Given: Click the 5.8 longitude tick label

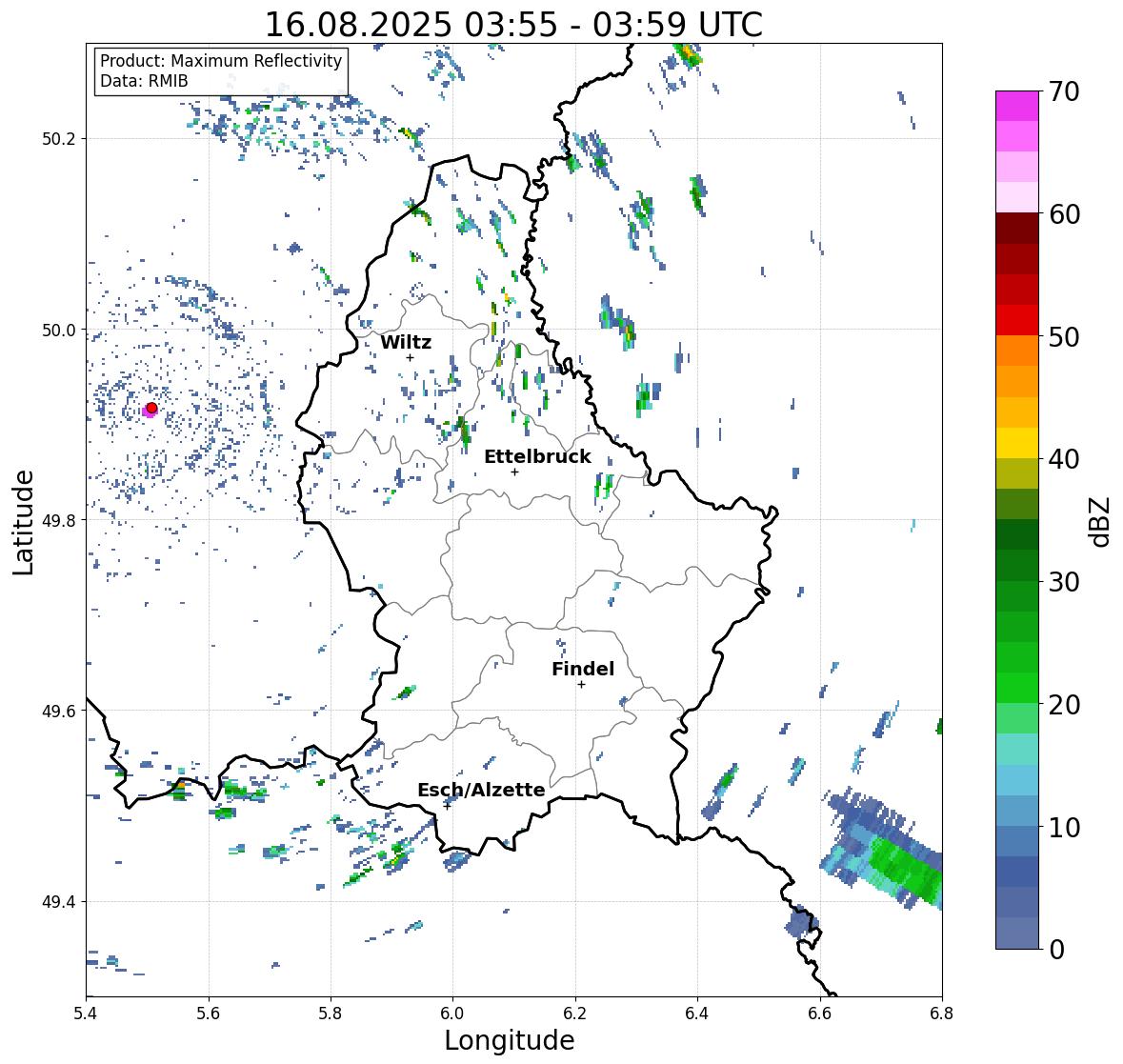Looking at the screenshot, I should pos(331,1013).
